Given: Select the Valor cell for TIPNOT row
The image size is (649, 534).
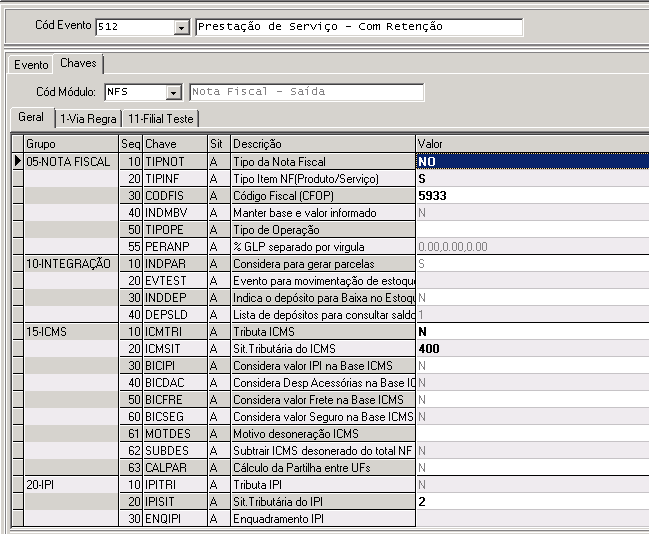Looking at the screenshot, I should point(531,161).
